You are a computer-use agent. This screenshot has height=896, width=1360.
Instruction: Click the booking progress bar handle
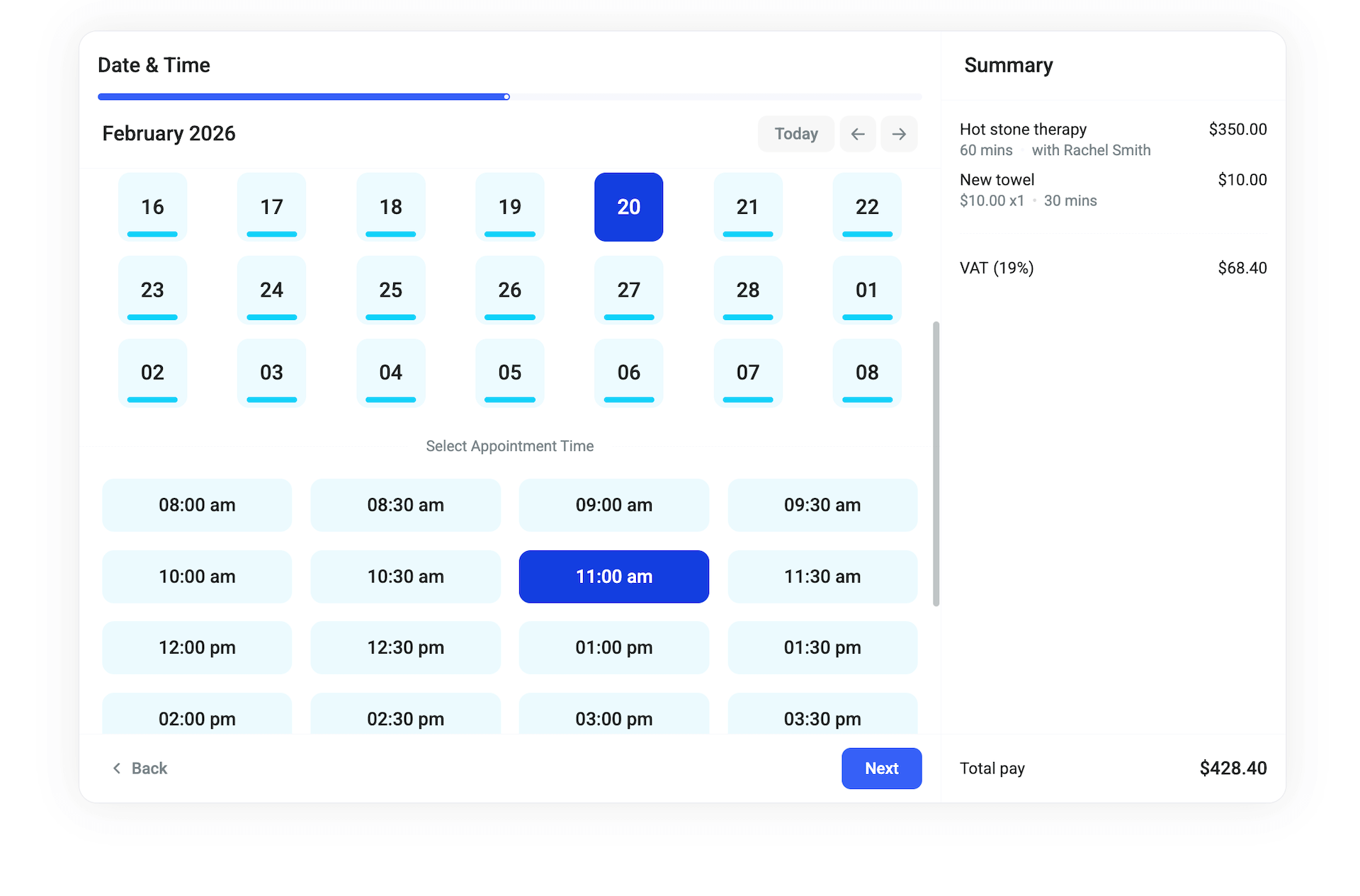pos(506,97)
